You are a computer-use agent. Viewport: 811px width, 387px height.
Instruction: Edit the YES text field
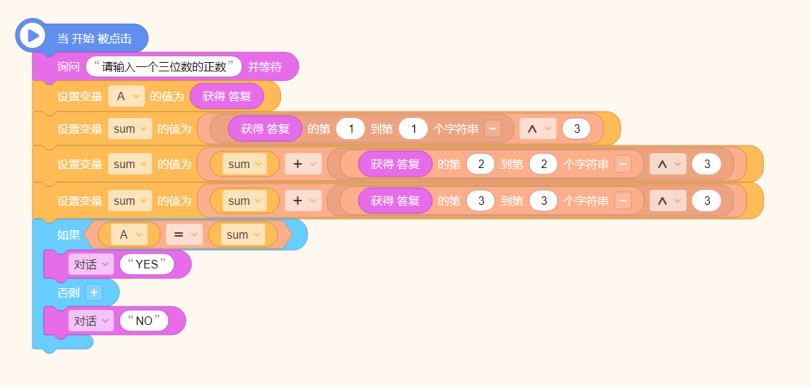coord(146,265)
